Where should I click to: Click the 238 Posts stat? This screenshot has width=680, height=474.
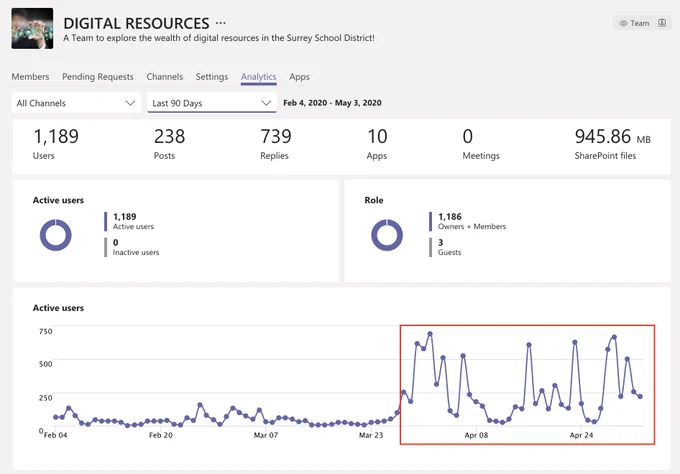point(170,144)
